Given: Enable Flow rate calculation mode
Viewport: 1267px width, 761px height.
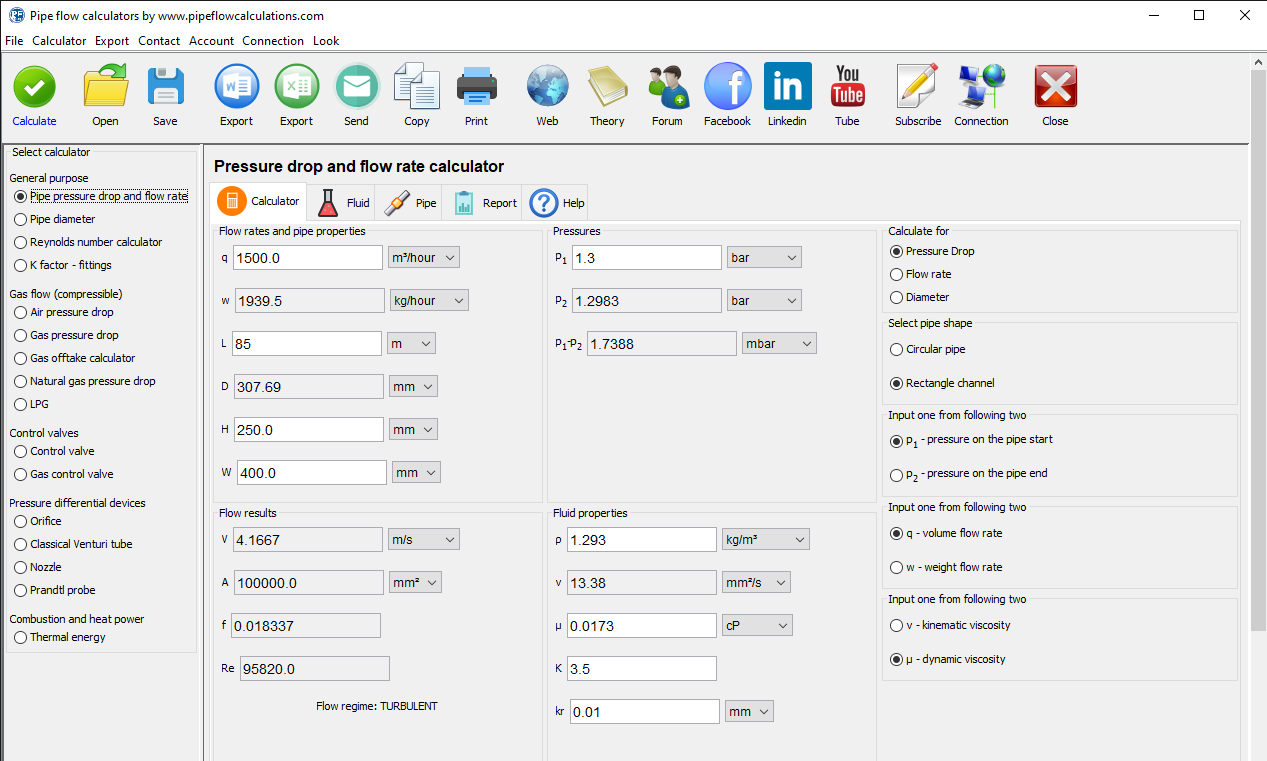Looking at the screenshot, I should (x=895, y=274).
